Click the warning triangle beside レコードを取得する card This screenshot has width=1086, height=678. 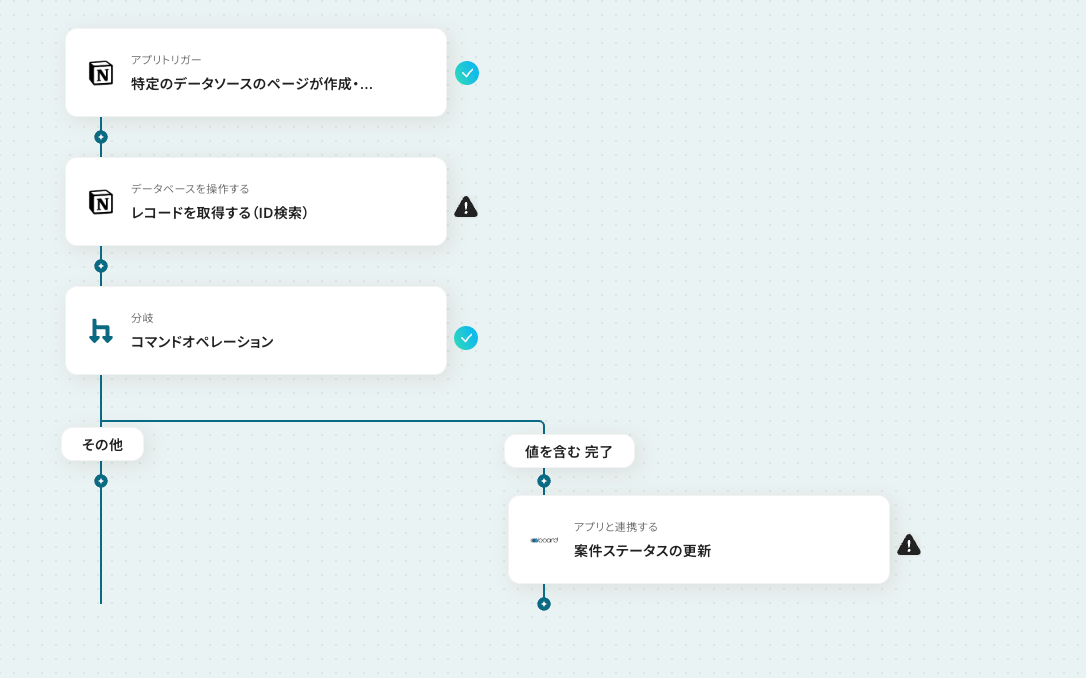pyautogui.click(x=466, y=207)
